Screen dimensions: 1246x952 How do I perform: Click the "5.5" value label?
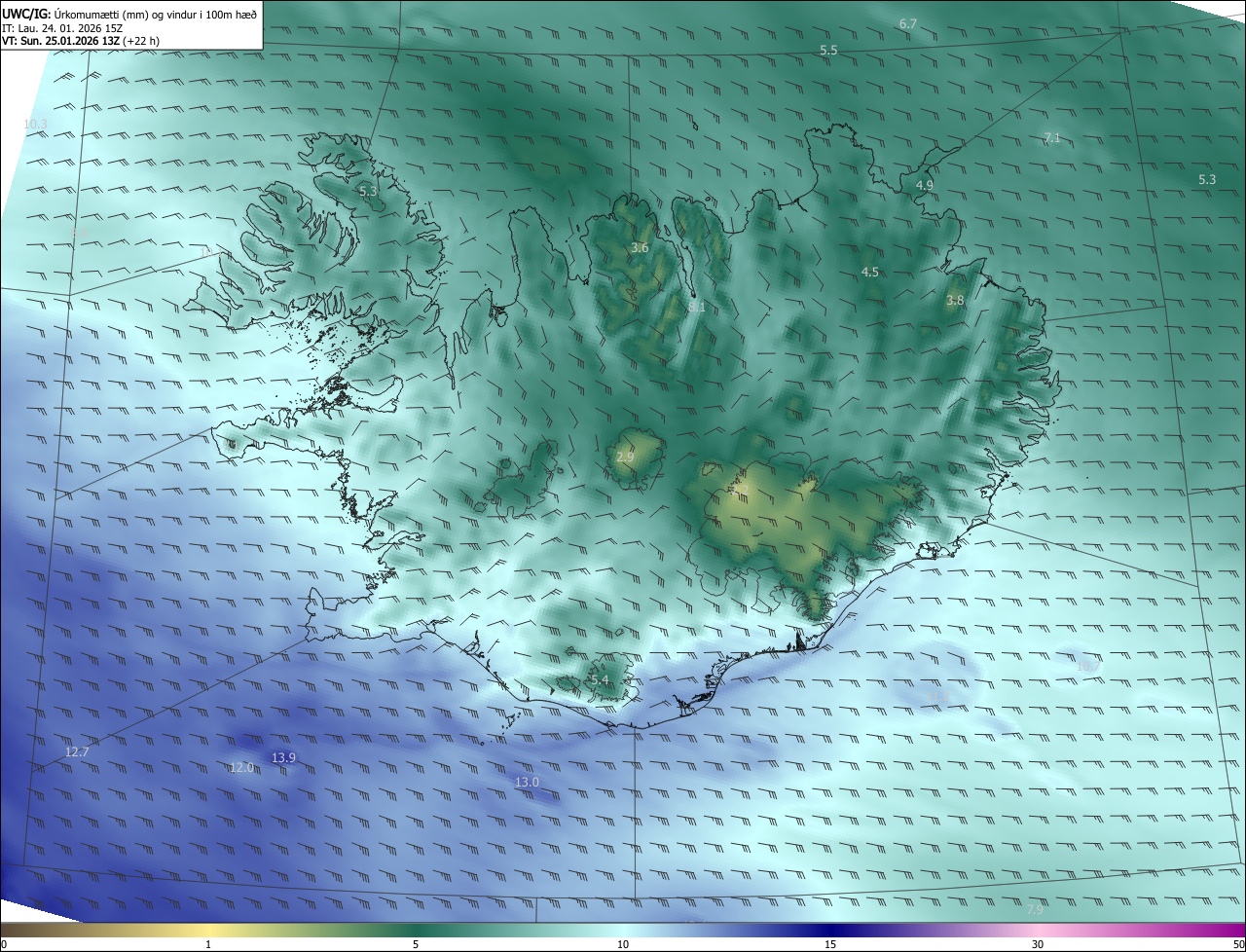(828, 50)
